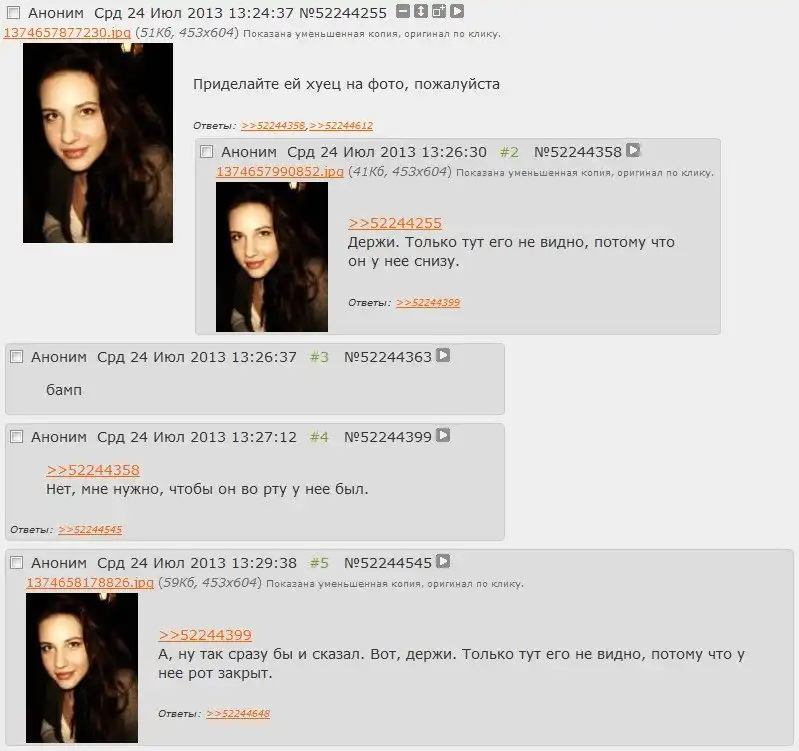This screenshot has height=751, width=799.
Task: Expand the image thumbnail in reply #5
Action: pyautogui.click(x=82, y=667)
